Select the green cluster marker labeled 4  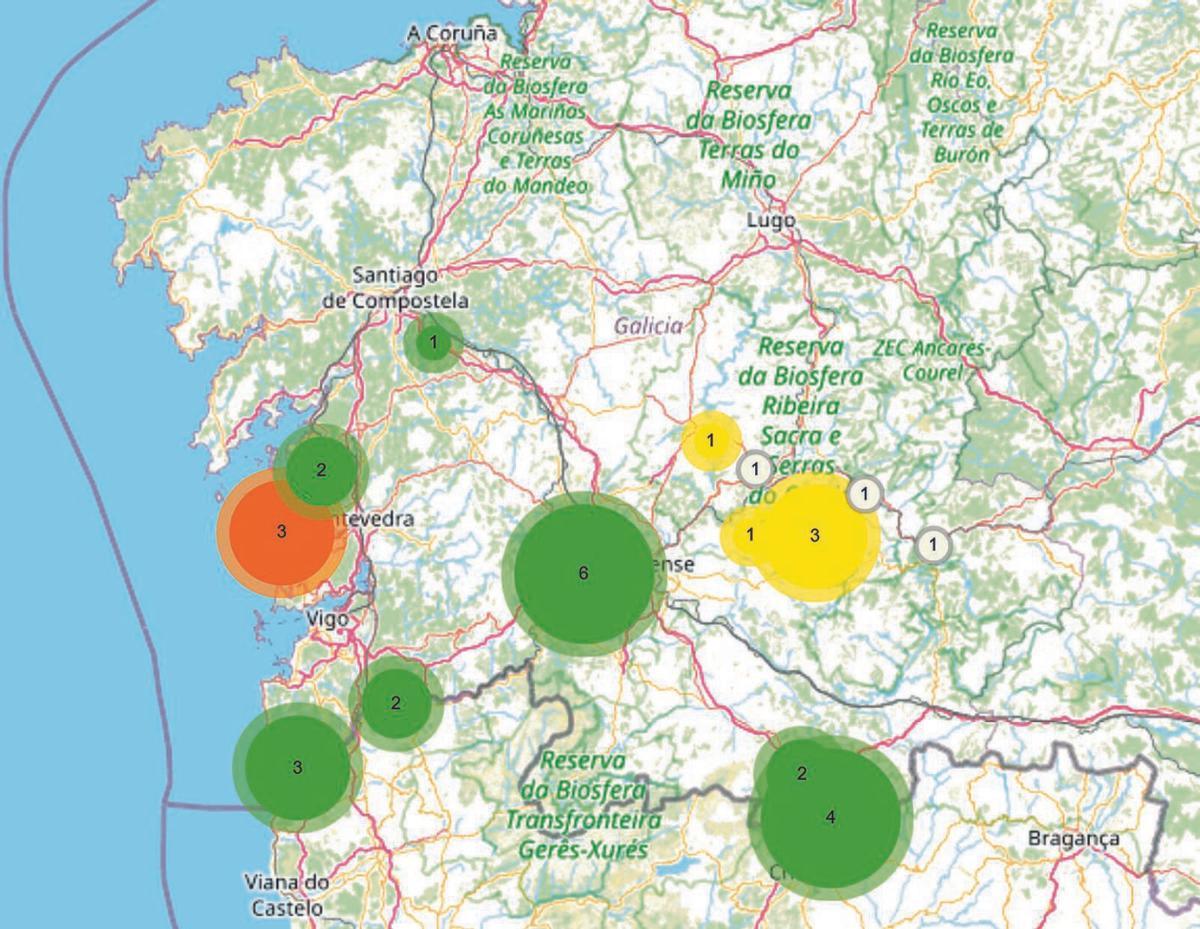[831, 817]
